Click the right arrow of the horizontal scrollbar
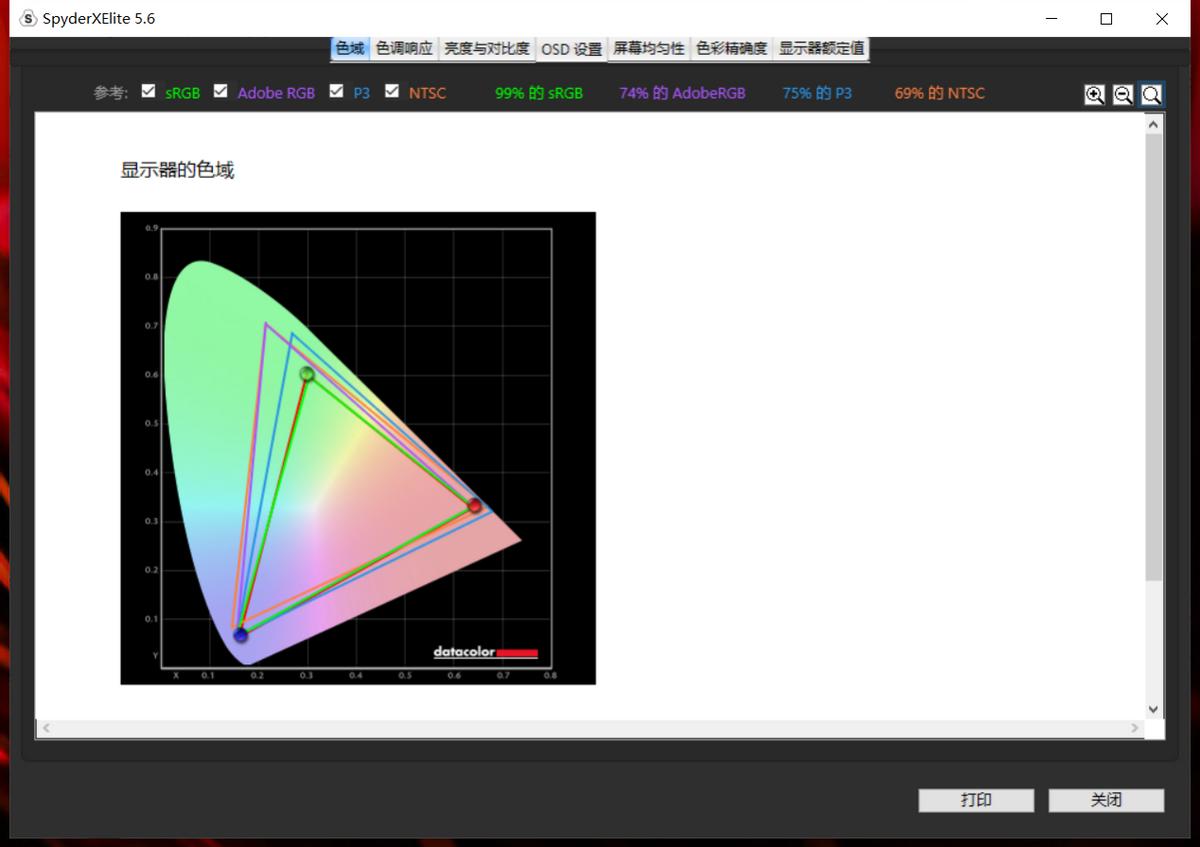1200x847 pixels. click(1134, 728)
